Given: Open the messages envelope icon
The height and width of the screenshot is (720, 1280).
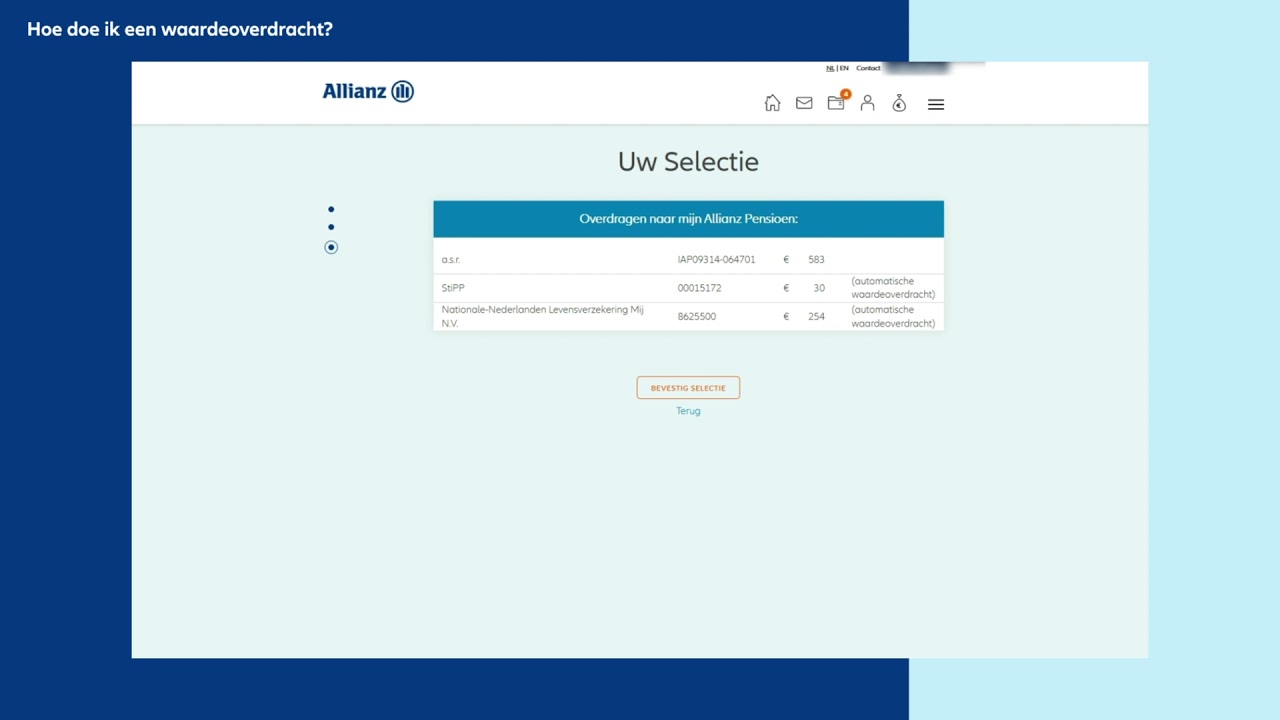Looking at the screenshot, I should (x=804, y=103).
